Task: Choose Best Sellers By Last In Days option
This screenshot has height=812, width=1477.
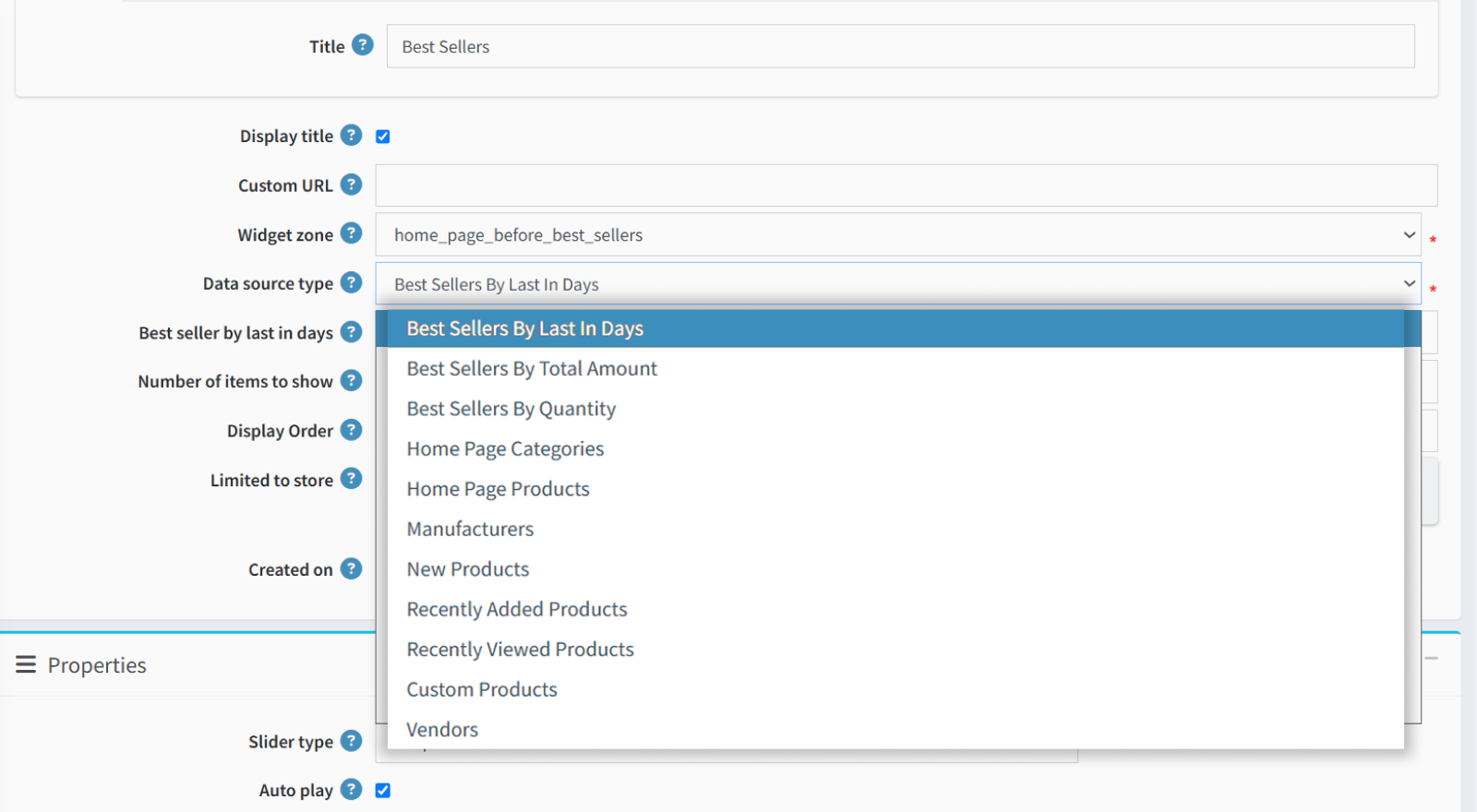Action: (x=895, y=328)
